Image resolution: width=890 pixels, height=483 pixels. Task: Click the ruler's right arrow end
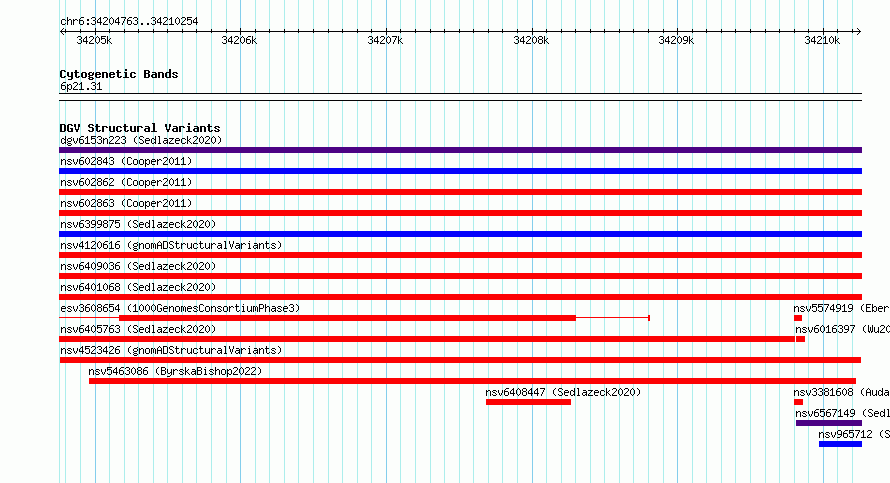[x=858, y=32]
